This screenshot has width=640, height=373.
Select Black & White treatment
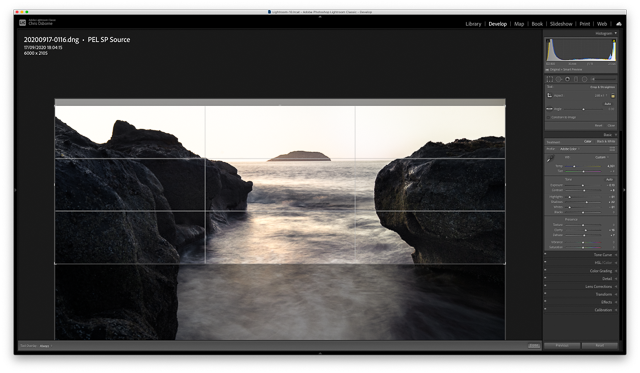coord(606,141)
